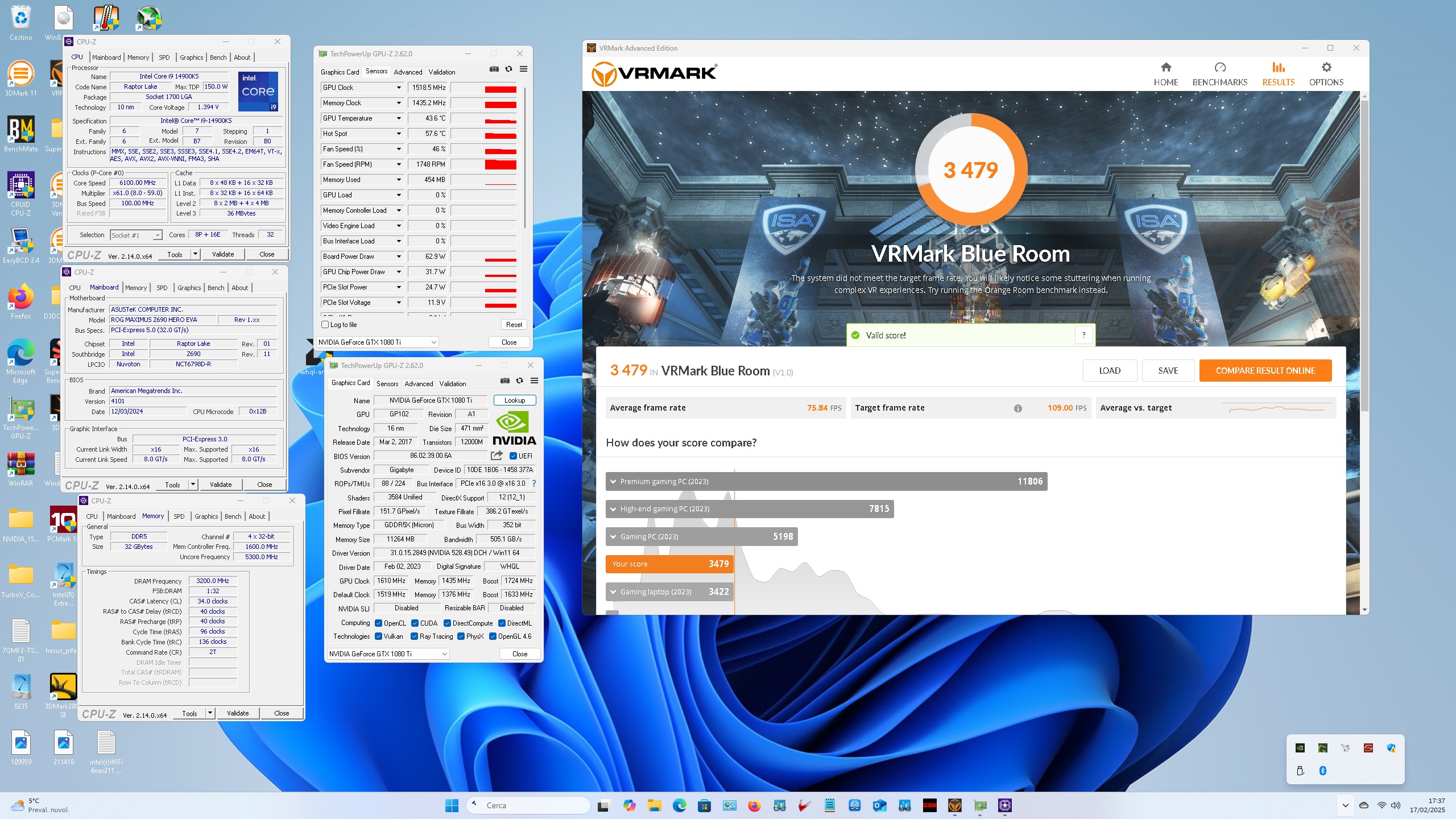This screenshot has width=1456, height=819.
Task: Switch to Graphics tab in middle CPU-Z window
Action: click(x=189, y=288)
